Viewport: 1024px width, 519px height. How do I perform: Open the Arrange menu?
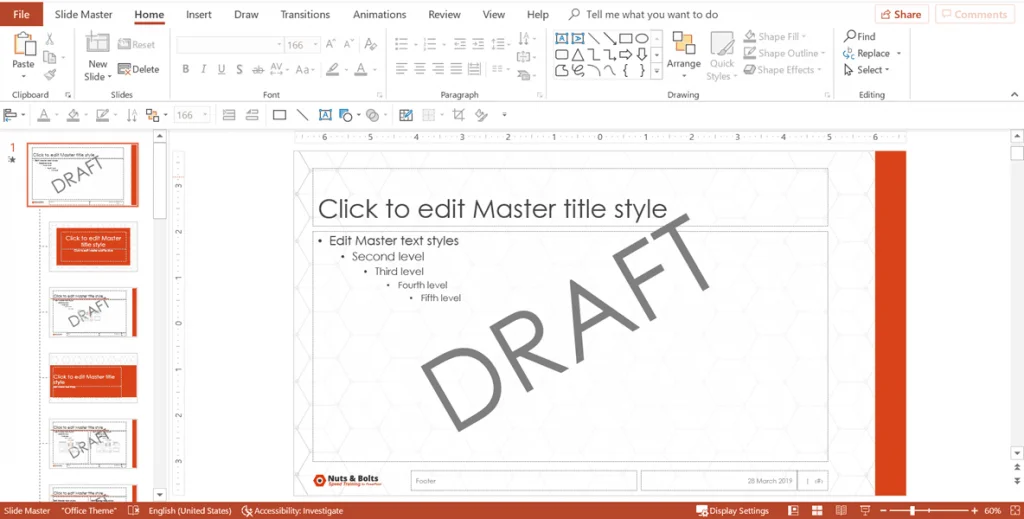[684, 55]
